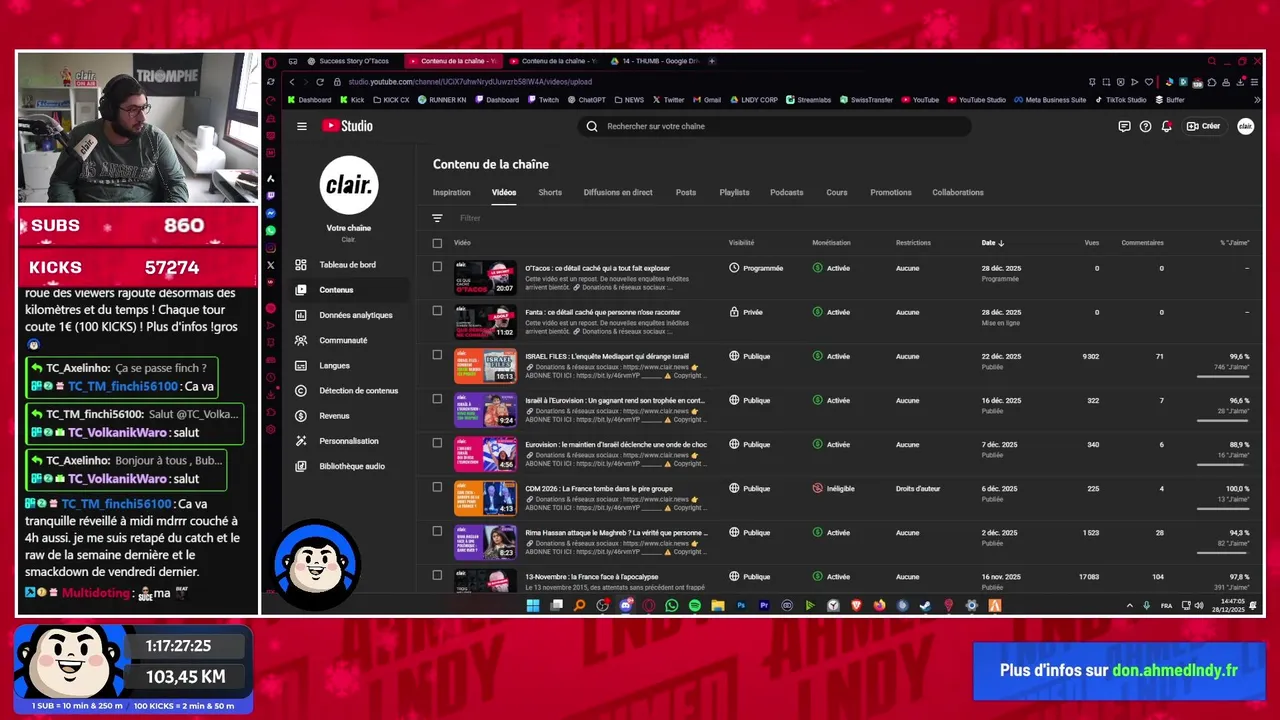Show hidden icons in system tray chevron

click(1130, 605)
